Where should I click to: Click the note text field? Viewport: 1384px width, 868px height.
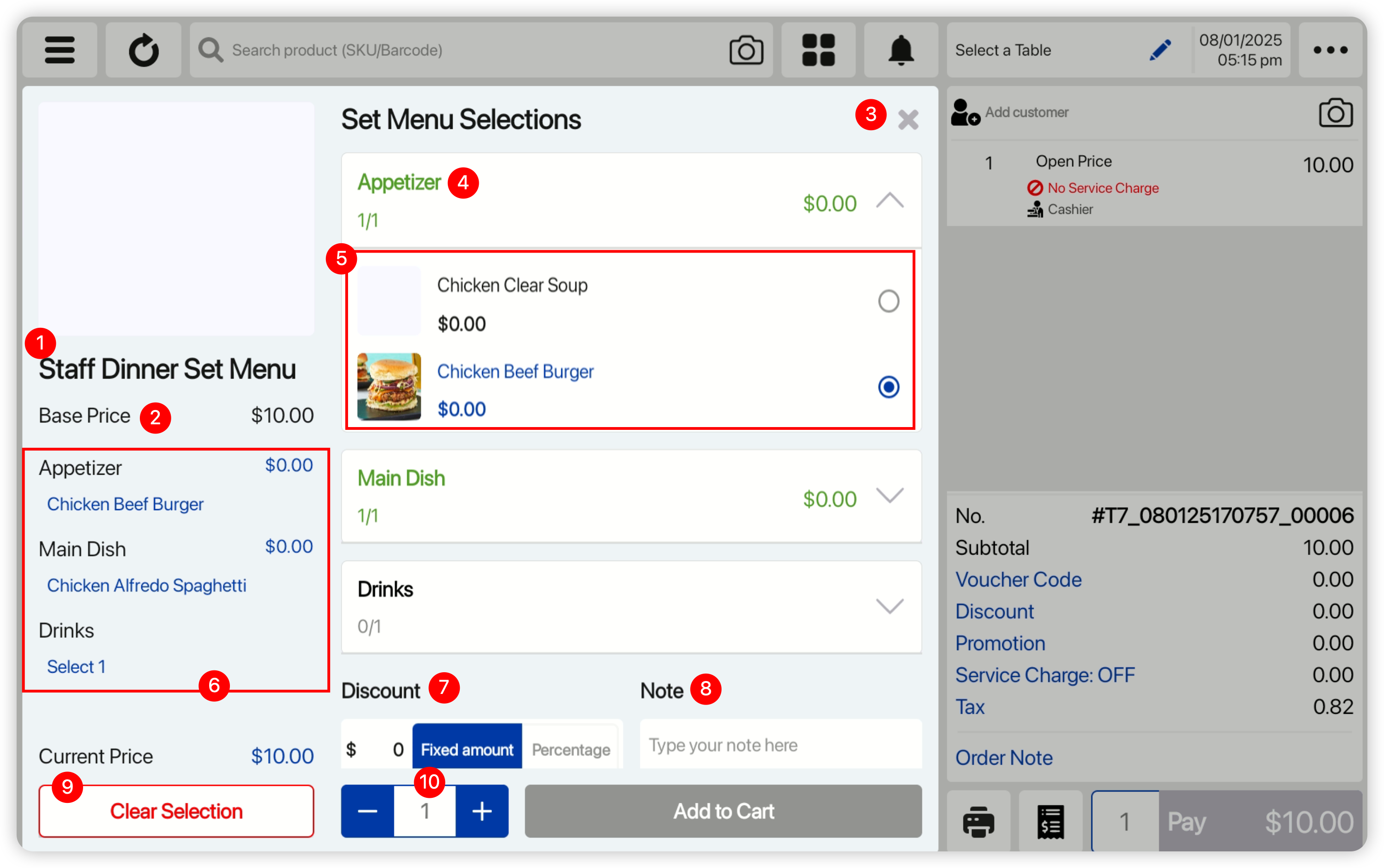[781, 745]
